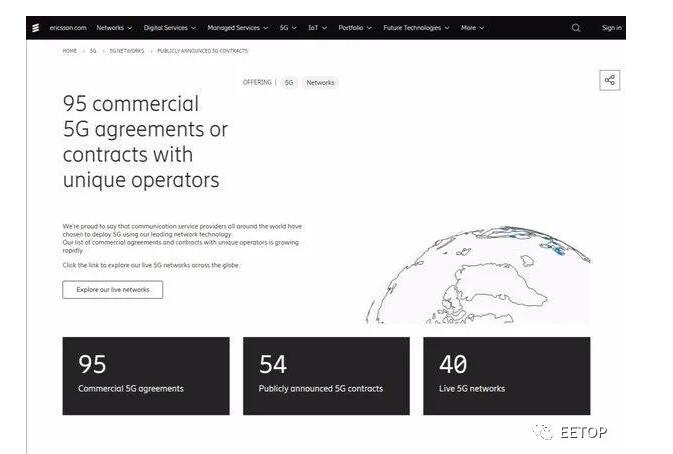Select the 5G offering tag
The height and width of the screenshot is (454, 673).
(x=289, y=83)
